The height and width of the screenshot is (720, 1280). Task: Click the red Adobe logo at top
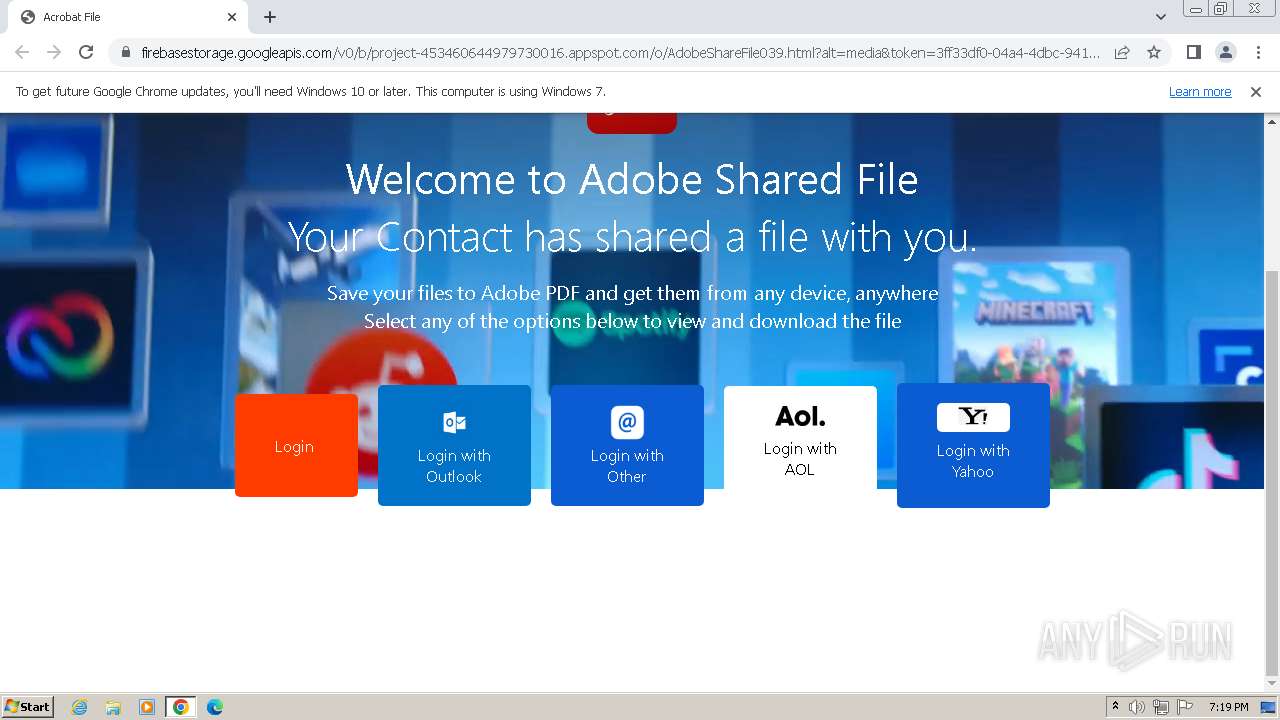coord(632,123)
